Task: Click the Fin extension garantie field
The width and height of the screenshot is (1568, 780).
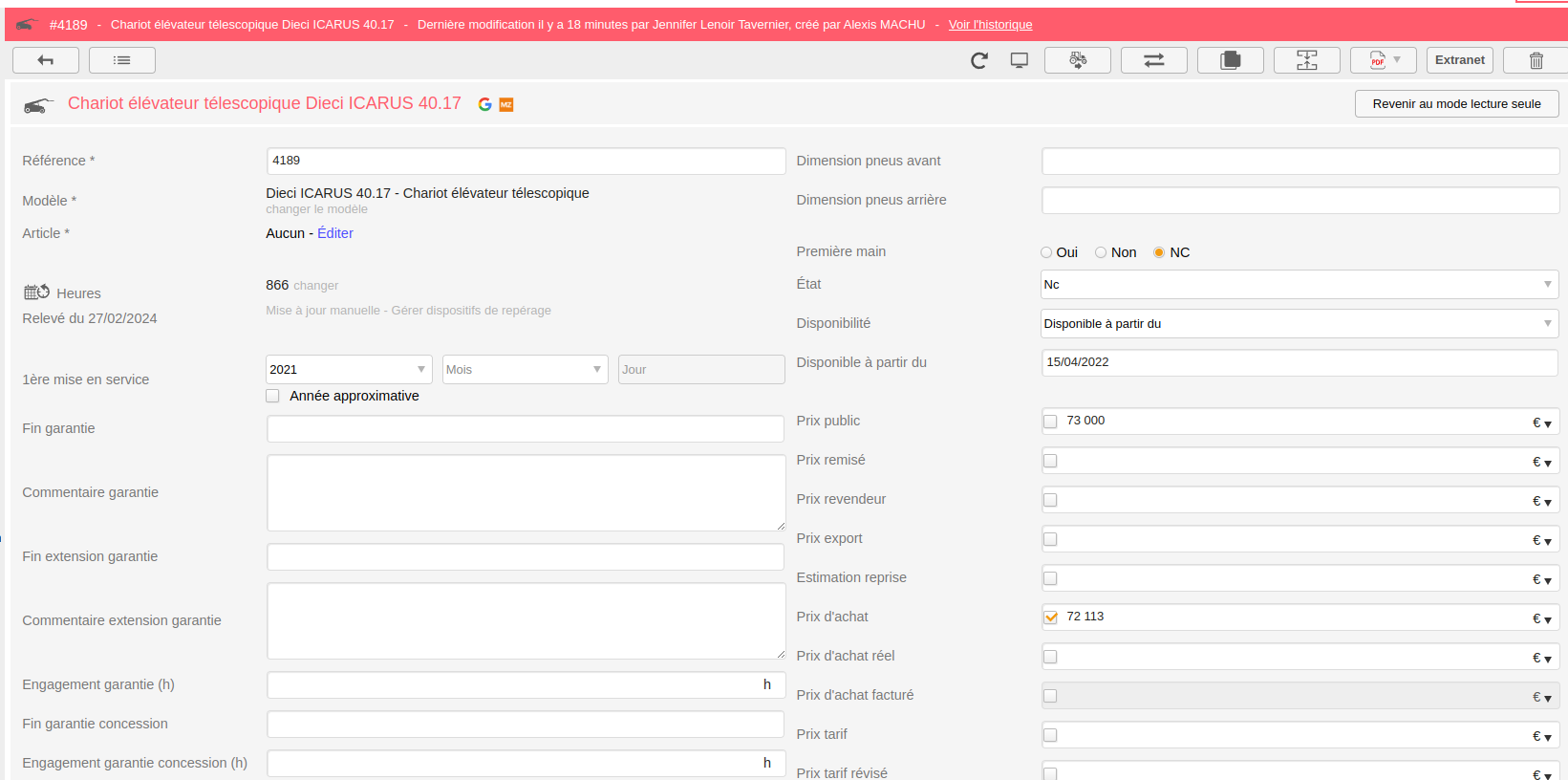Action: pos(526,556)
